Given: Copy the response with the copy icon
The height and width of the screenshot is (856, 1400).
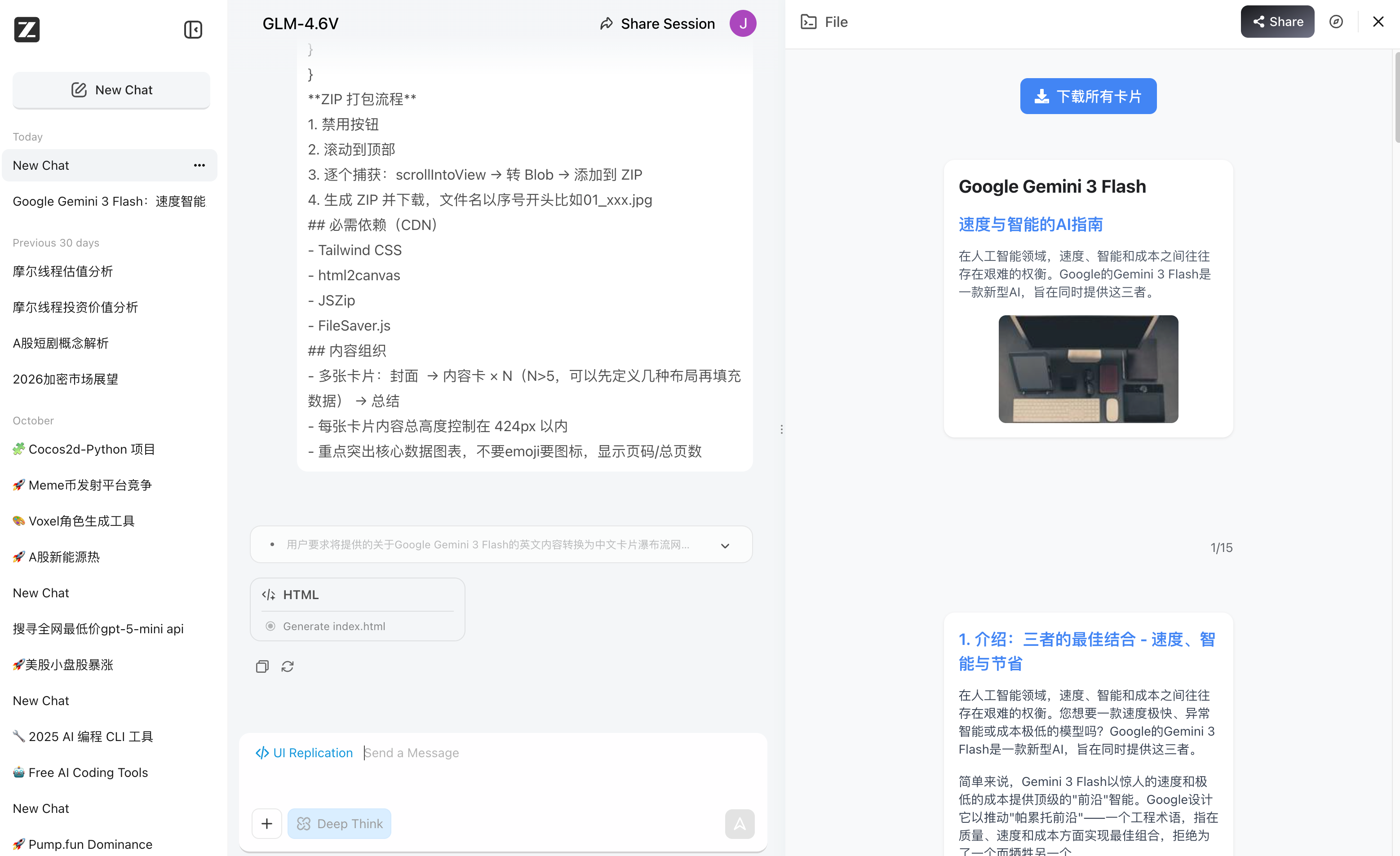Looking at the screenshot, I should pyautogui.click(x=262, y=666).
